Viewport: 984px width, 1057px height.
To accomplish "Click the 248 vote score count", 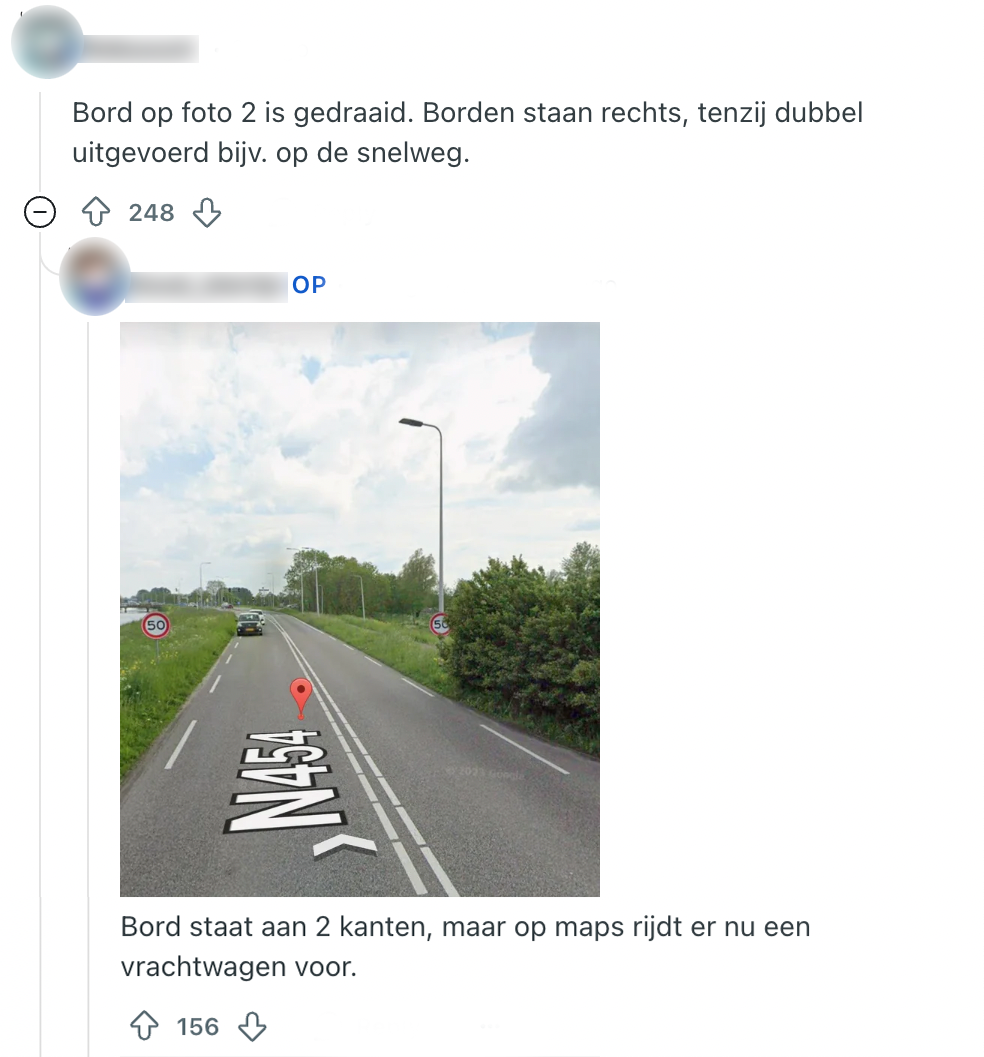I will click(152, 213).
